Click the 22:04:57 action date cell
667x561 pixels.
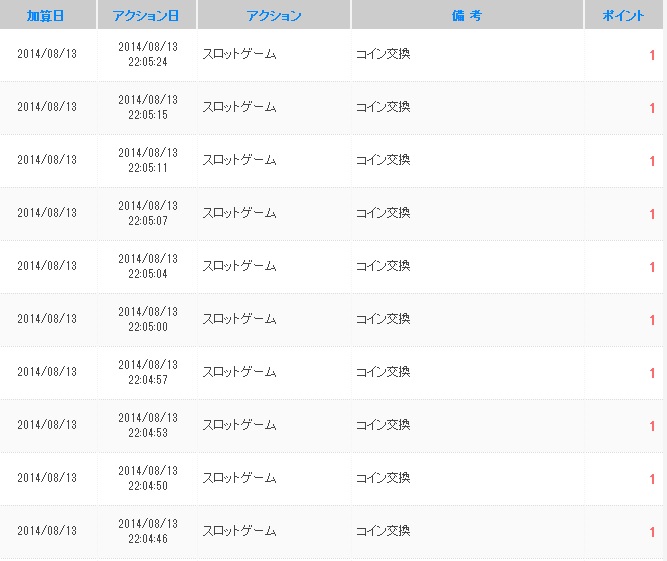148,379
